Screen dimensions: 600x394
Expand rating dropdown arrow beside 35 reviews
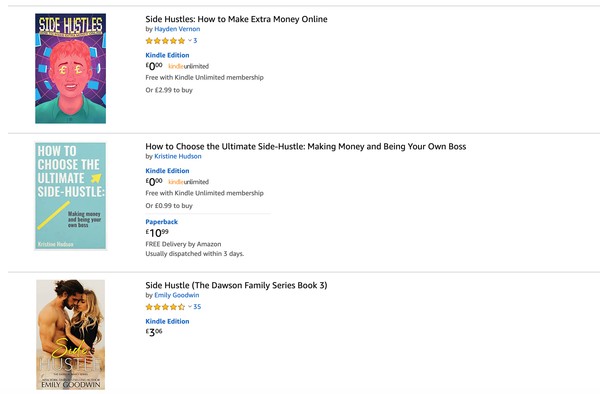(x=190, y=306)
